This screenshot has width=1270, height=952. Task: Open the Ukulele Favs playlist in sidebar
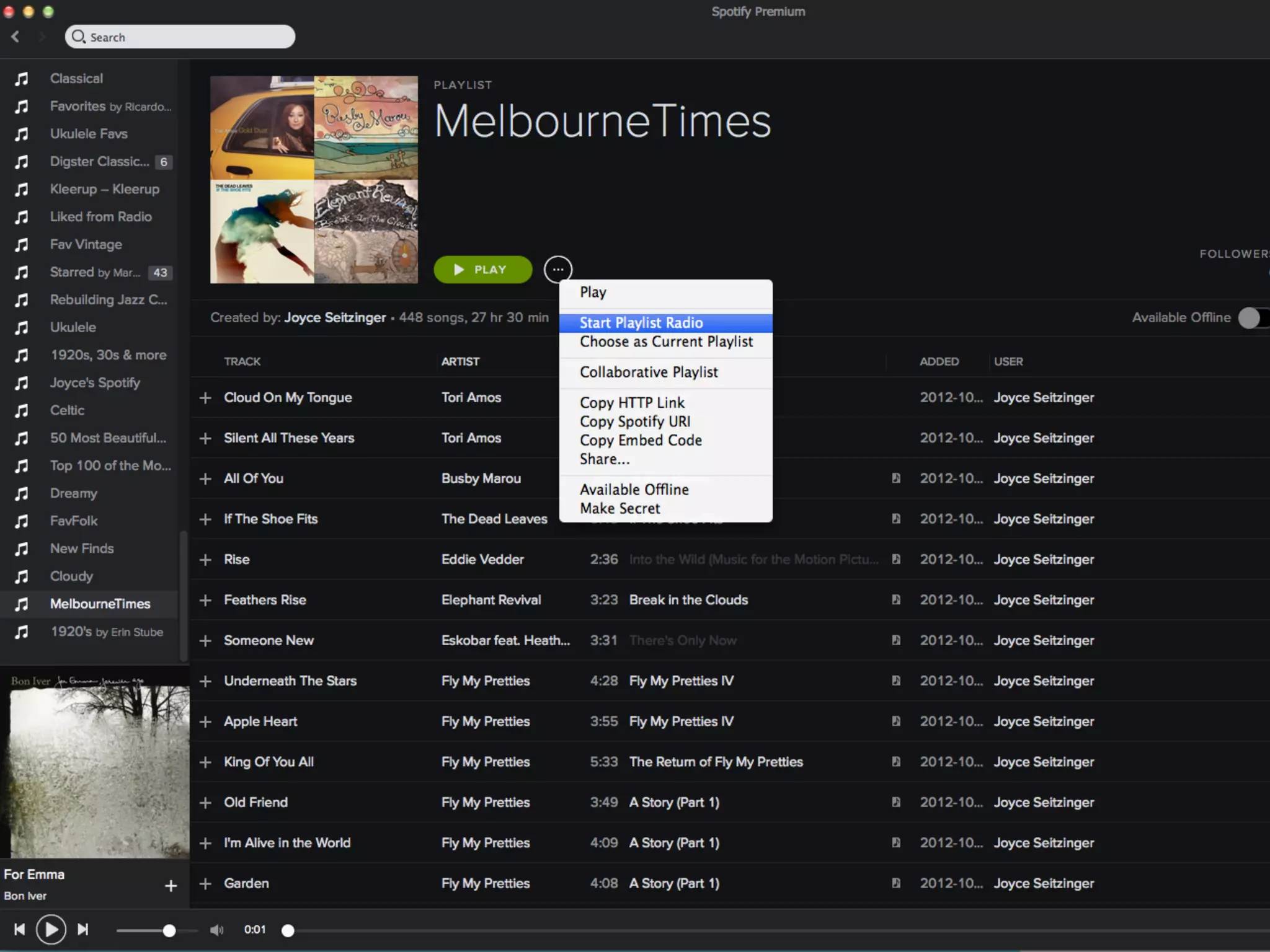[x=89, y=134]
